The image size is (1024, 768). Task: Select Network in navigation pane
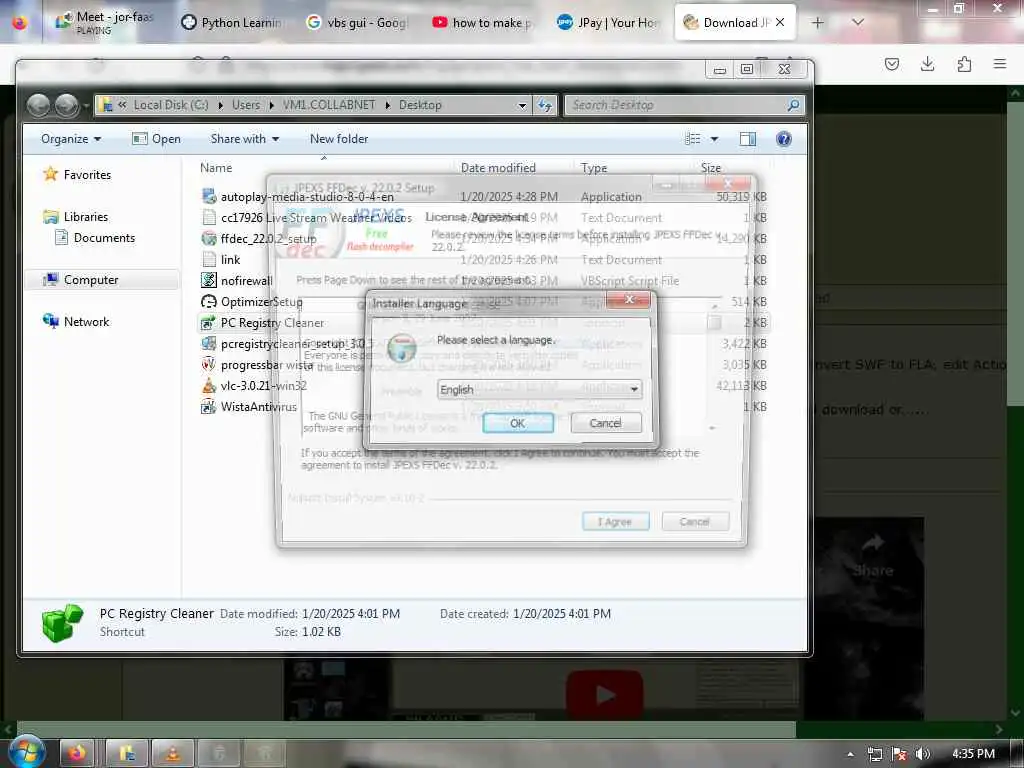[86, 321]
